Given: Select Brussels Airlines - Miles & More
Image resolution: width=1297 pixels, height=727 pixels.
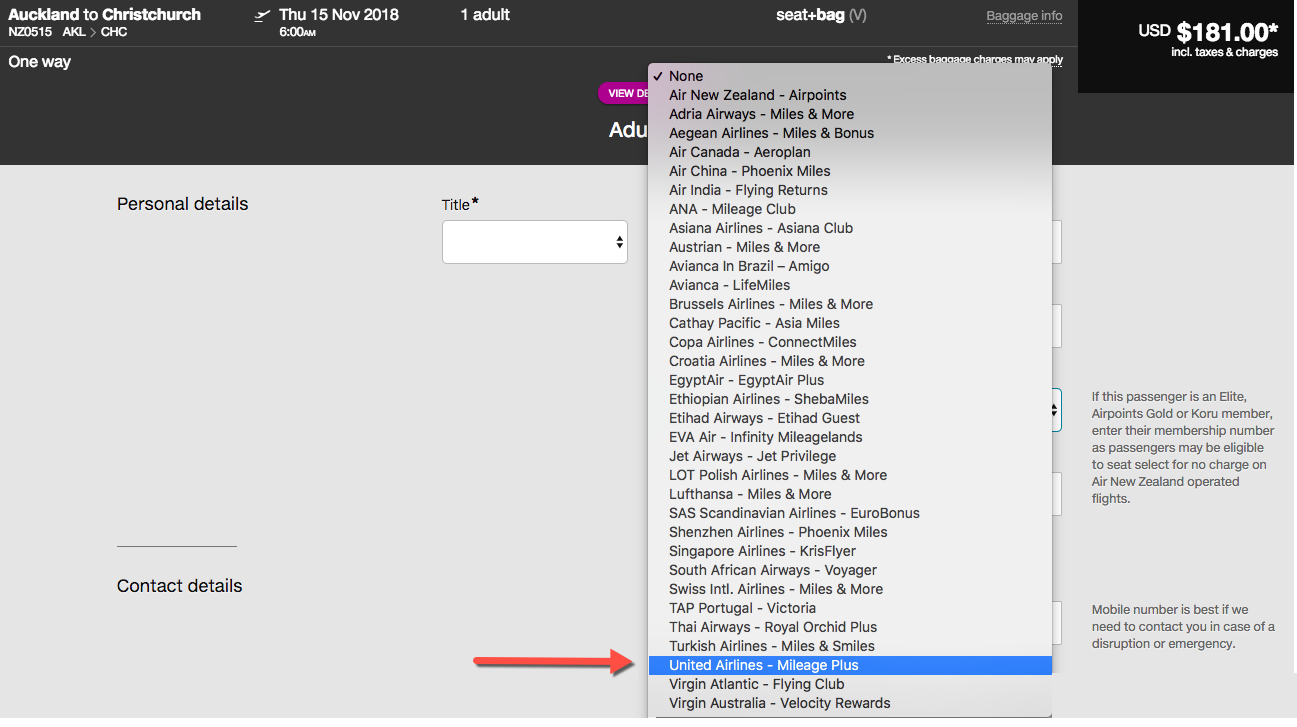Looking at the screenshot, I should tap(850, 304).
